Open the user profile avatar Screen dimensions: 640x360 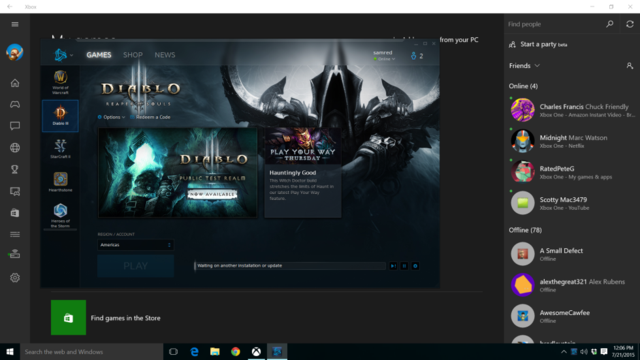tap(15, 52)
